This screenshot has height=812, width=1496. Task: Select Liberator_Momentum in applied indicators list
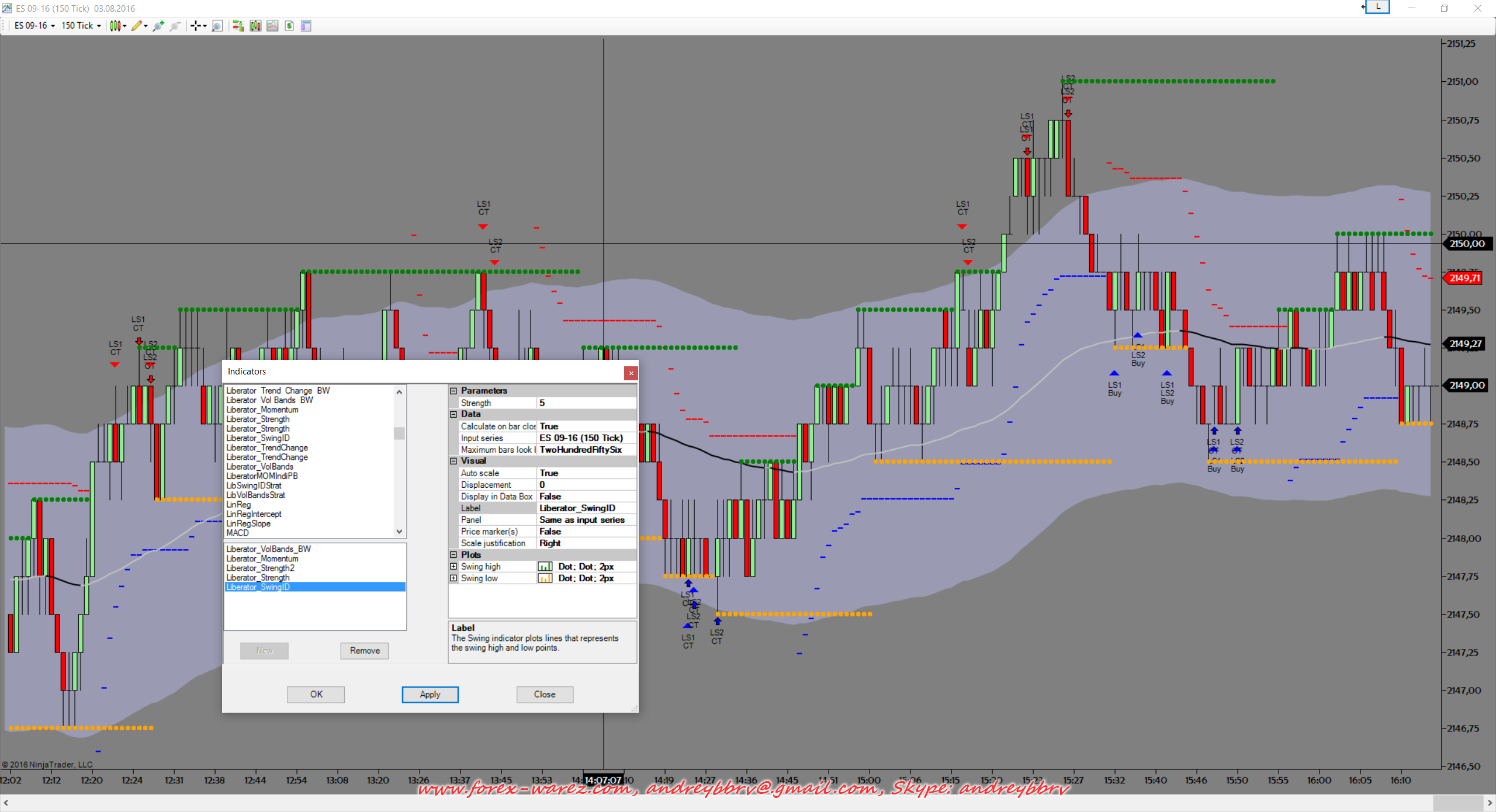[x=262, y=558]
